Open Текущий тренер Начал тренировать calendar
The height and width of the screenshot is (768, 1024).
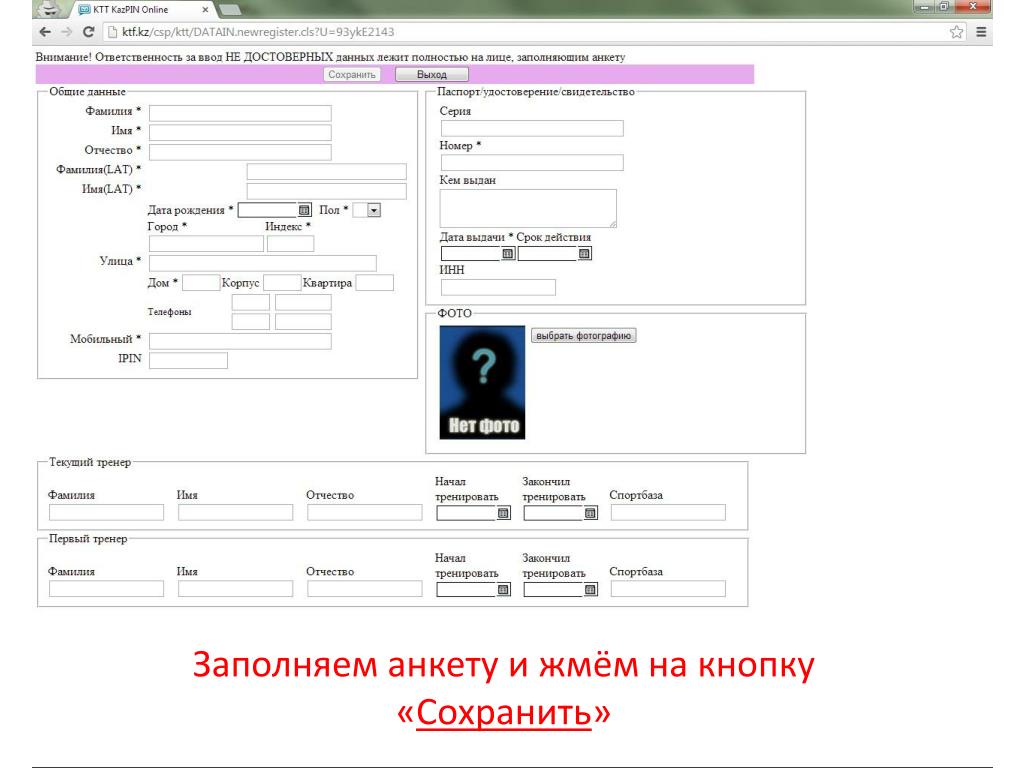pos(504,513)
